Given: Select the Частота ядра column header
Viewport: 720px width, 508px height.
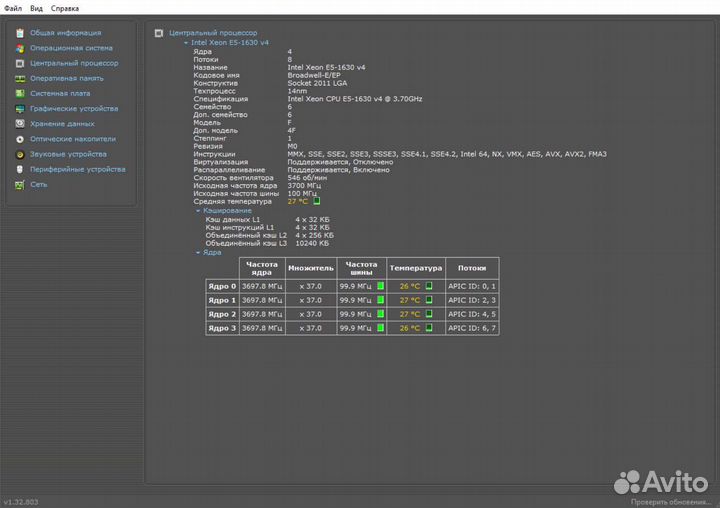Looking at the screenshot, I should click(x=262, y=268).
